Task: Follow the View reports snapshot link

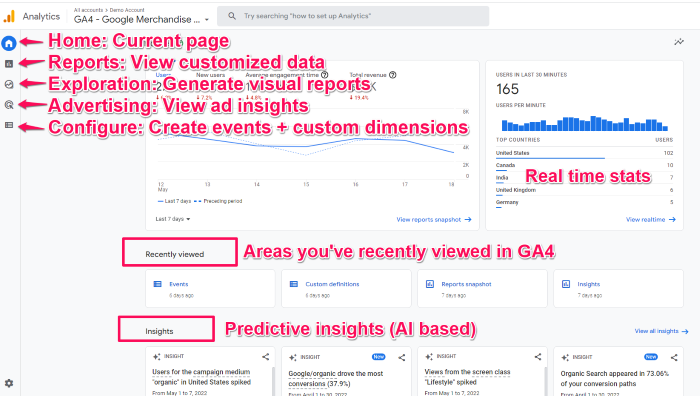Action: [x=434, y=220]
